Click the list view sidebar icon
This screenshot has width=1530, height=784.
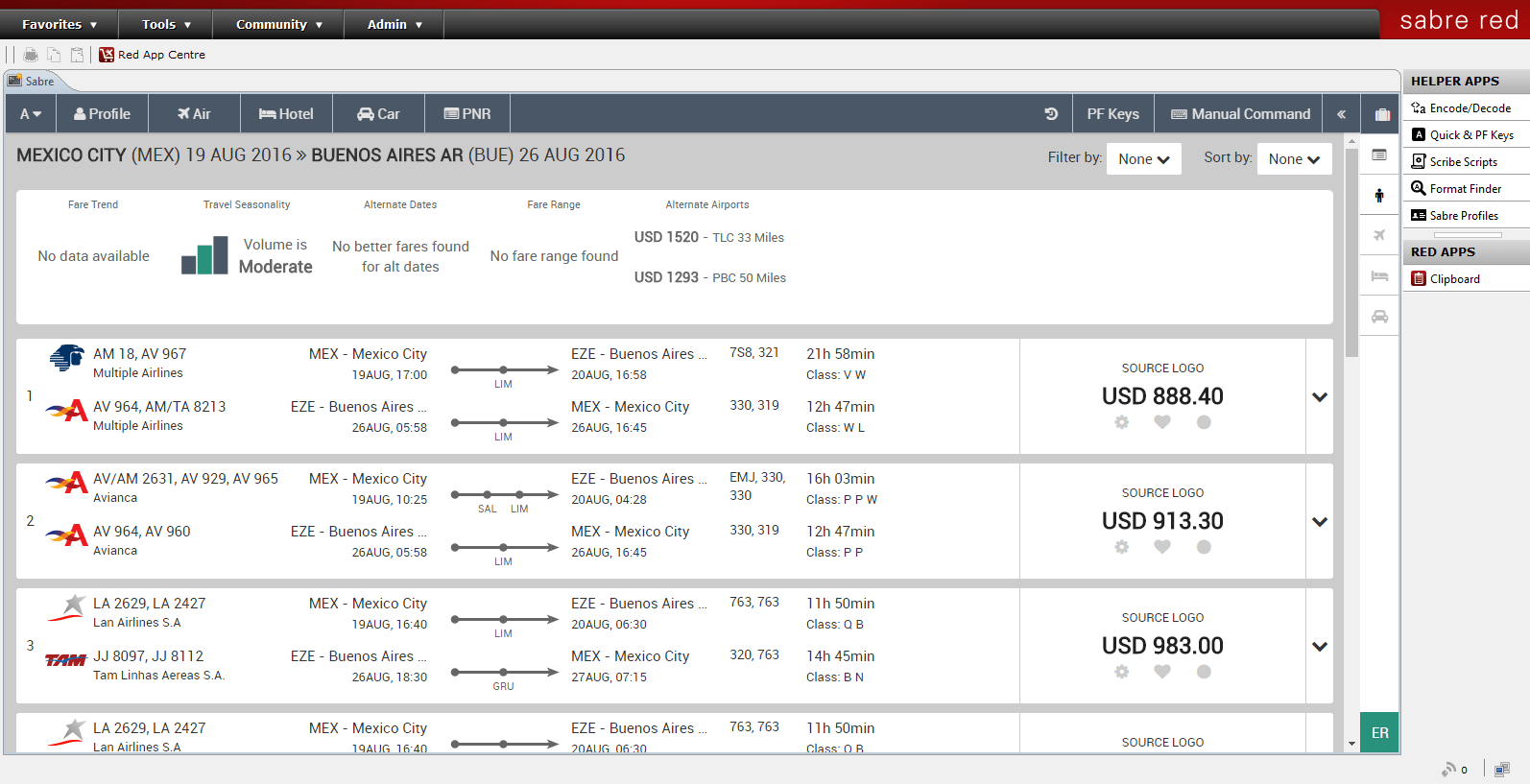[1379, 154]
